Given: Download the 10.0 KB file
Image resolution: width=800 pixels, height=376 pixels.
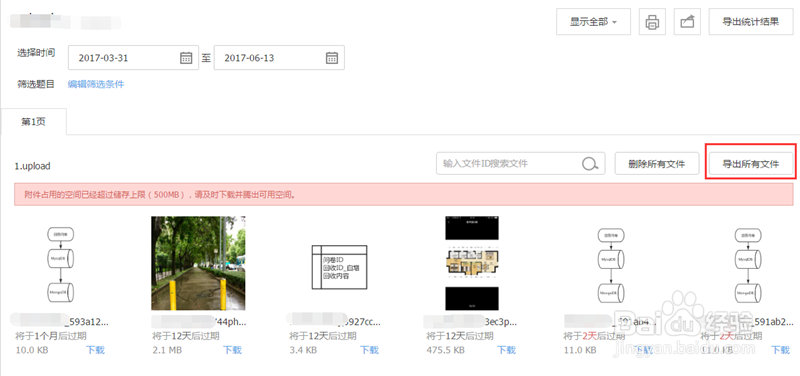Looking at the screenshot, I should (x=95, y=350).
